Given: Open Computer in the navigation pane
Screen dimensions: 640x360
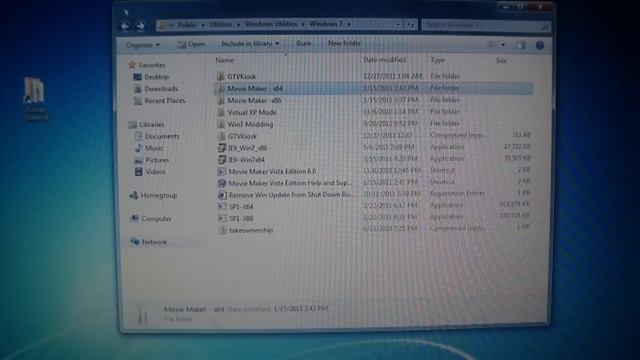Looking at the screenshot, I should [x=151, y=219].
